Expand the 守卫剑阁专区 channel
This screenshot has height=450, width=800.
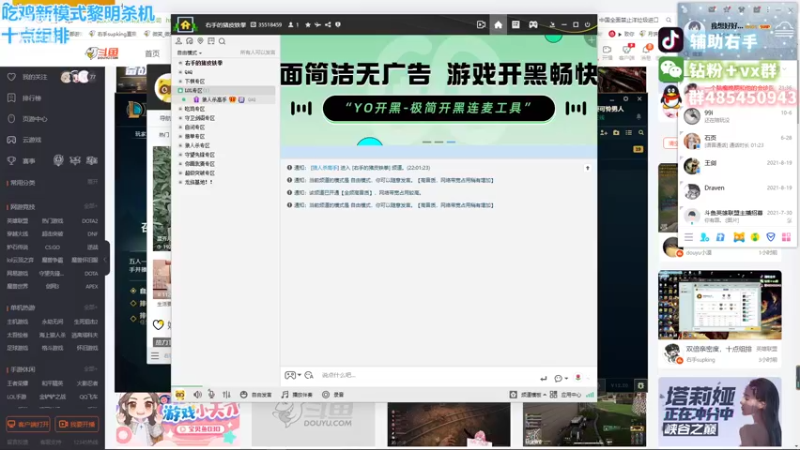point(180,118)
